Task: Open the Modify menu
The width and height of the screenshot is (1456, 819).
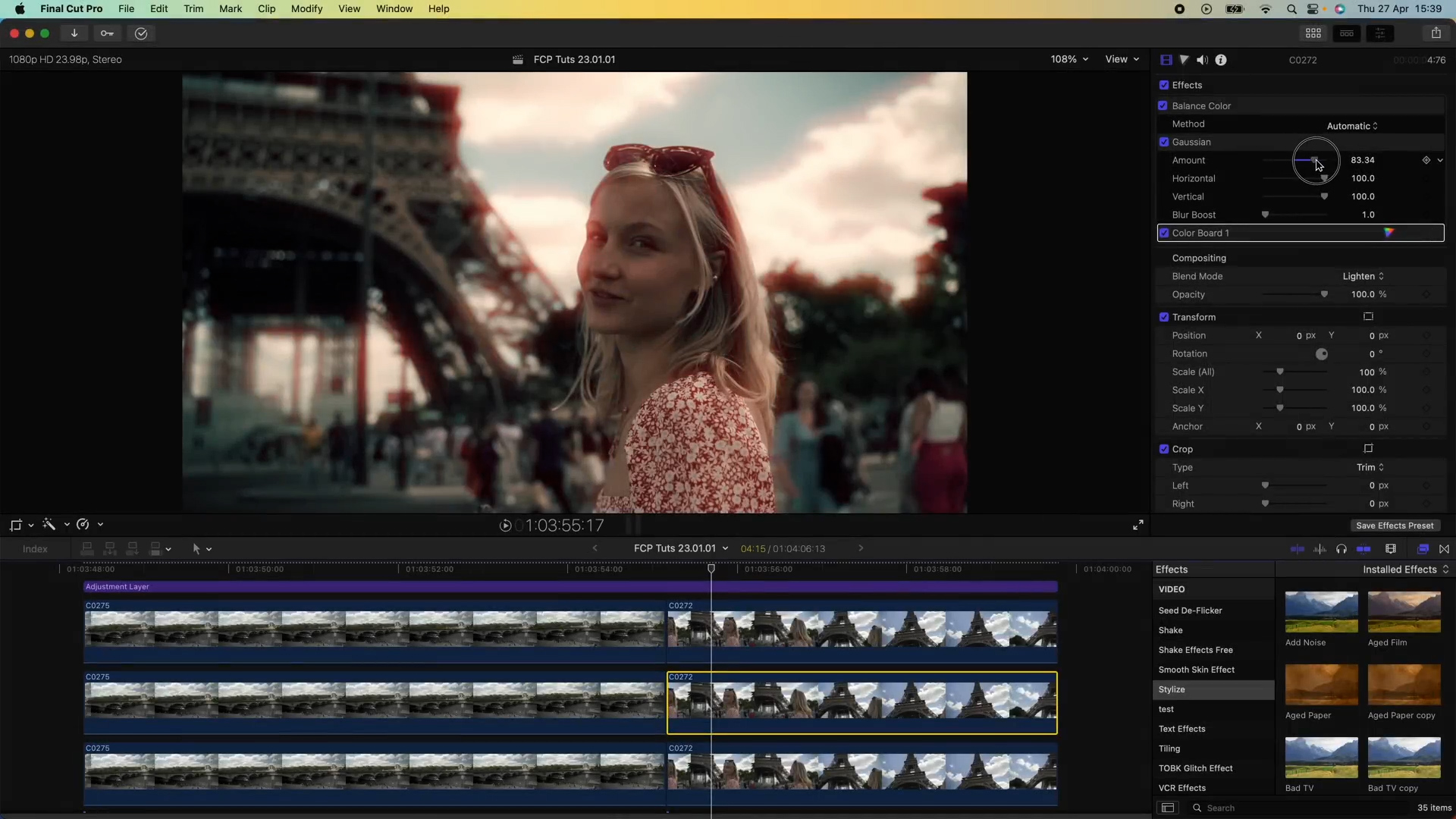Action: 306,8
